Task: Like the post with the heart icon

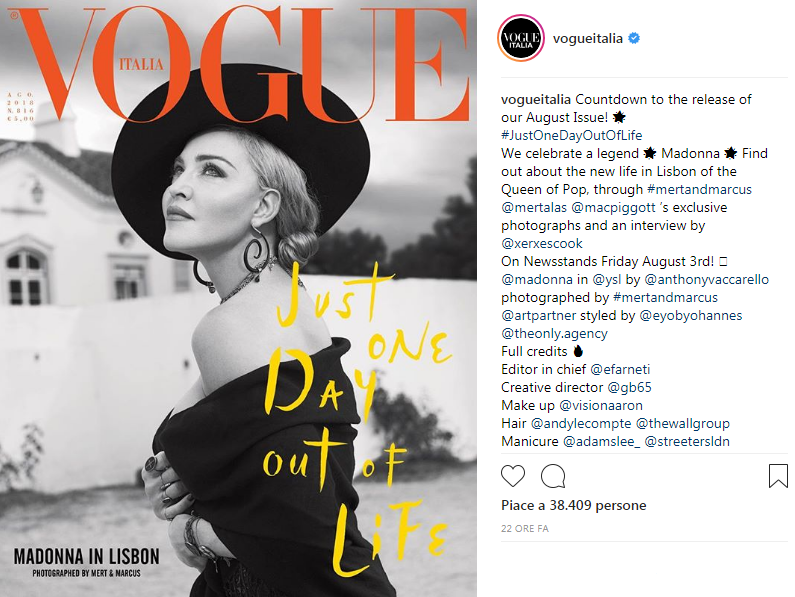Action: pos(513,476)
